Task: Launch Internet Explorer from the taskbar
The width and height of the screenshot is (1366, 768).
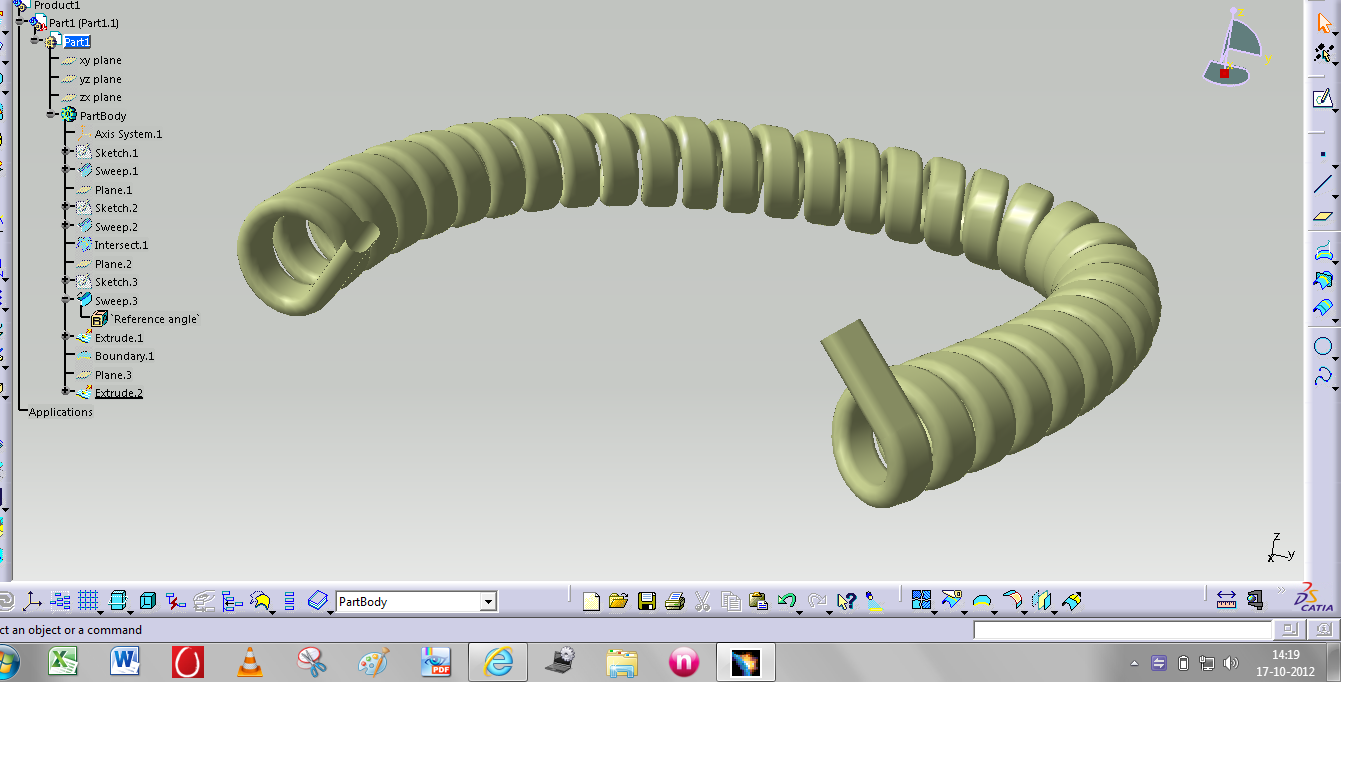Action: point(498,661)
